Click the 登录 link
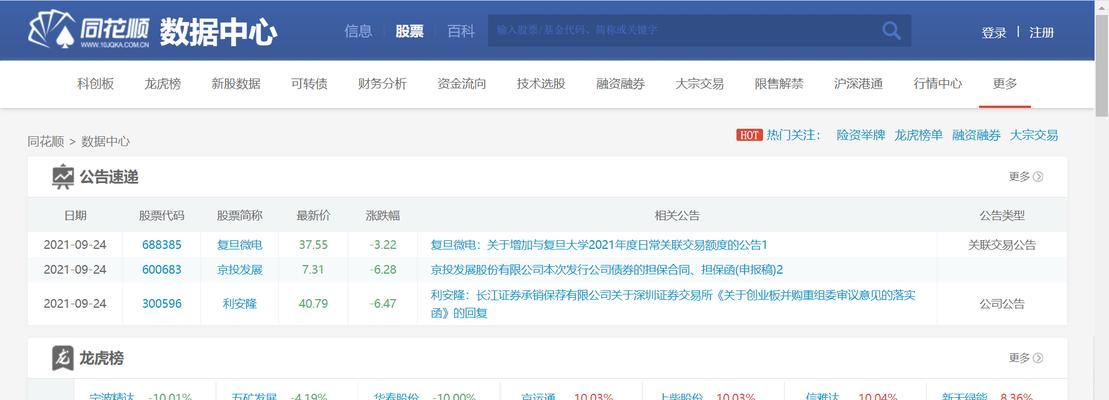The width and height of the screenshot is (1109, 400). pos(994,33)
